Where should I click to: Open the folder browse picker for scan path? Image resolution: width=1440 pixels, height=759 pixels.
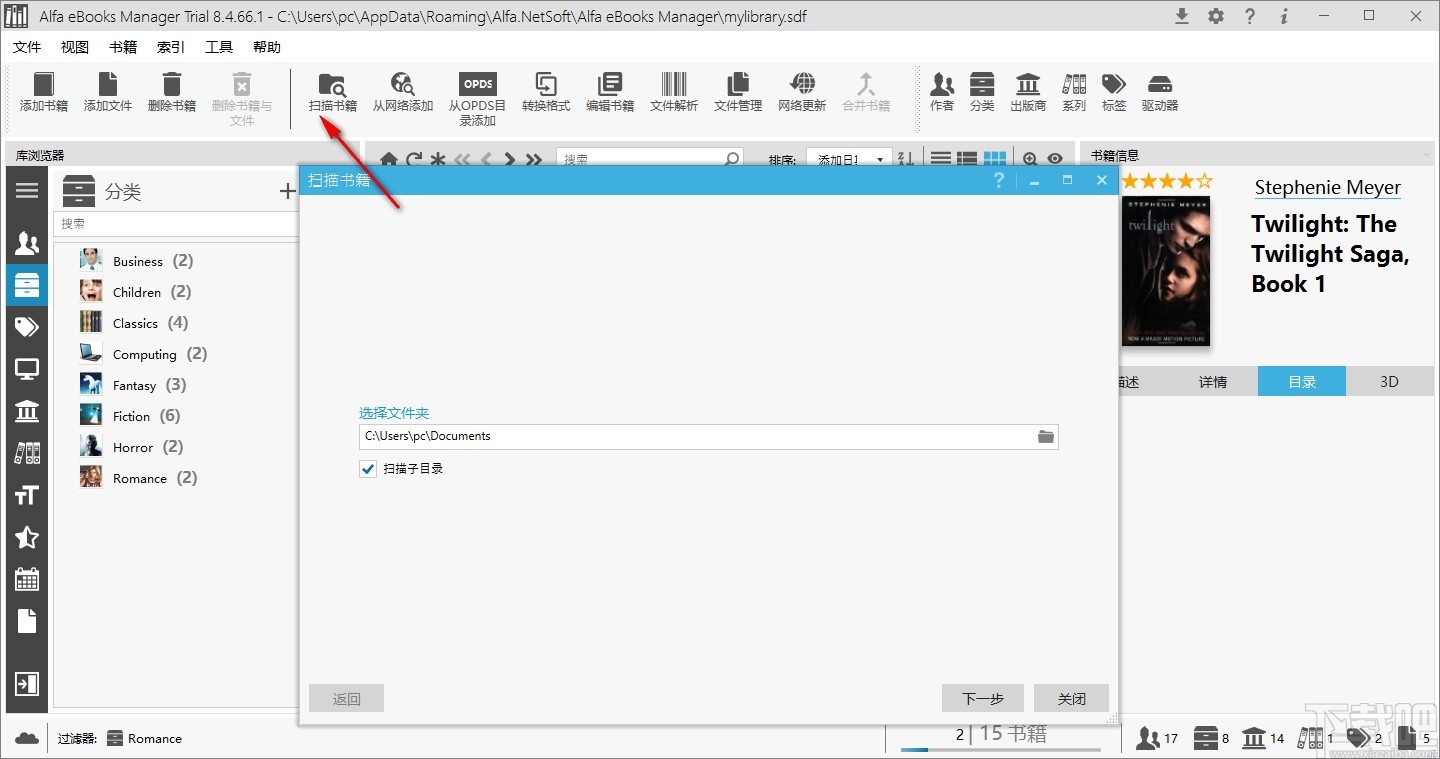tap(1045, 436)
